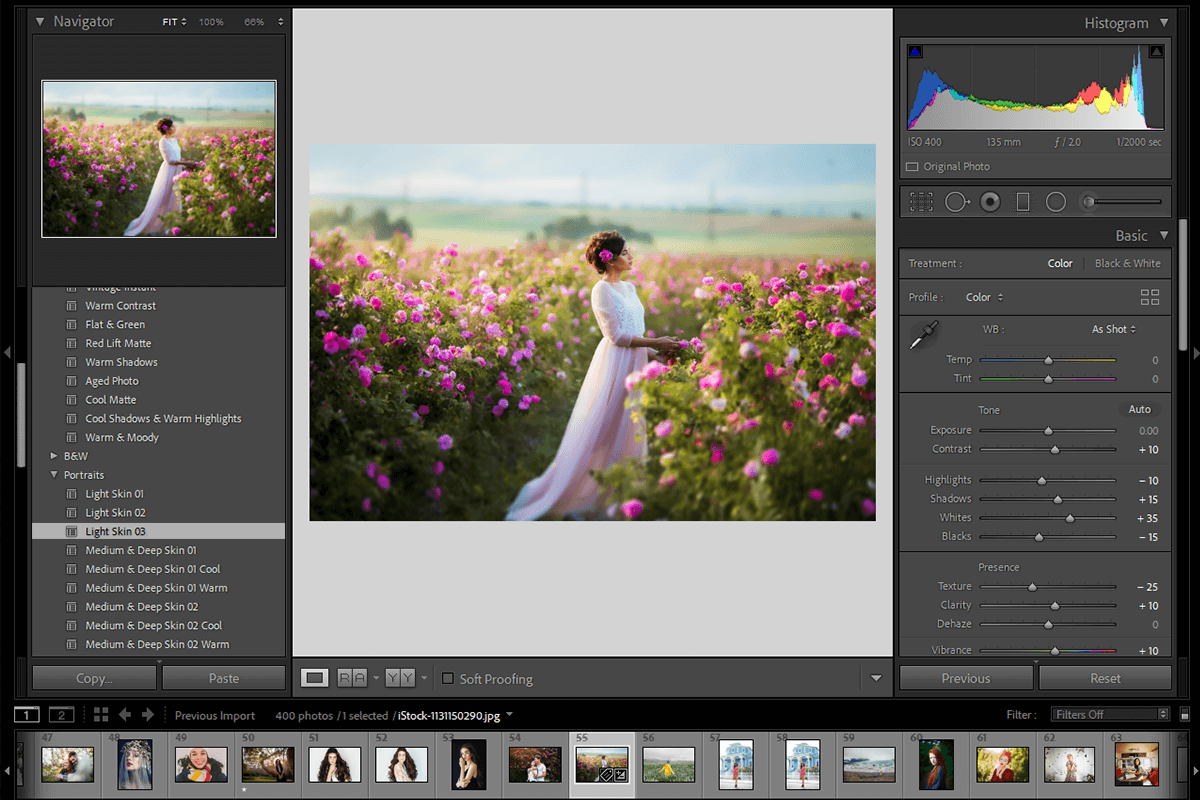Collapse the Basic panel
The height and width of the screenshot is (800, 1200).
1164,236
